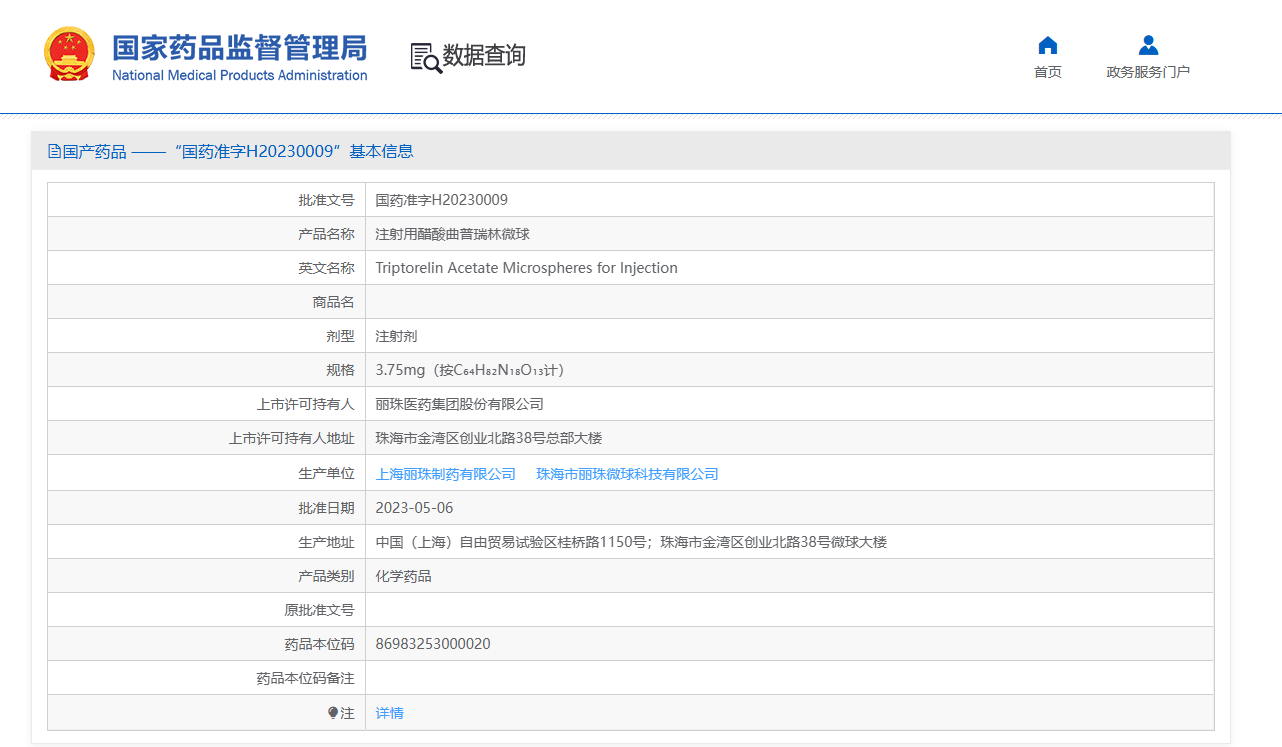Click the 产品名称 row label
Viewport: 1282px width, 747px height.
[x=326, y=234]
